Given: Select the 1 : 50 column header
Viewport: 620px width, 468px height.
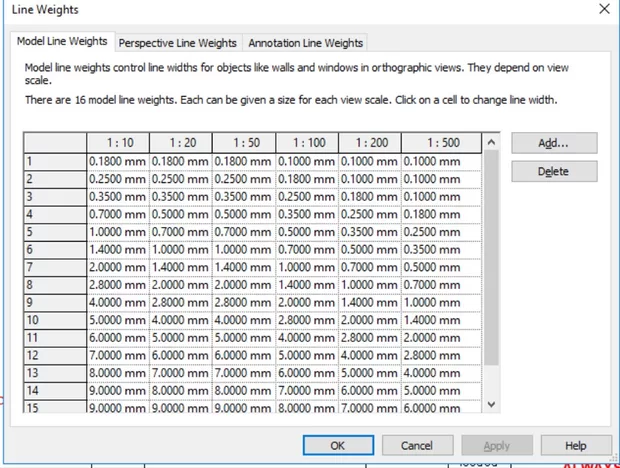Looking at the screenshot, I should [244, 143].
